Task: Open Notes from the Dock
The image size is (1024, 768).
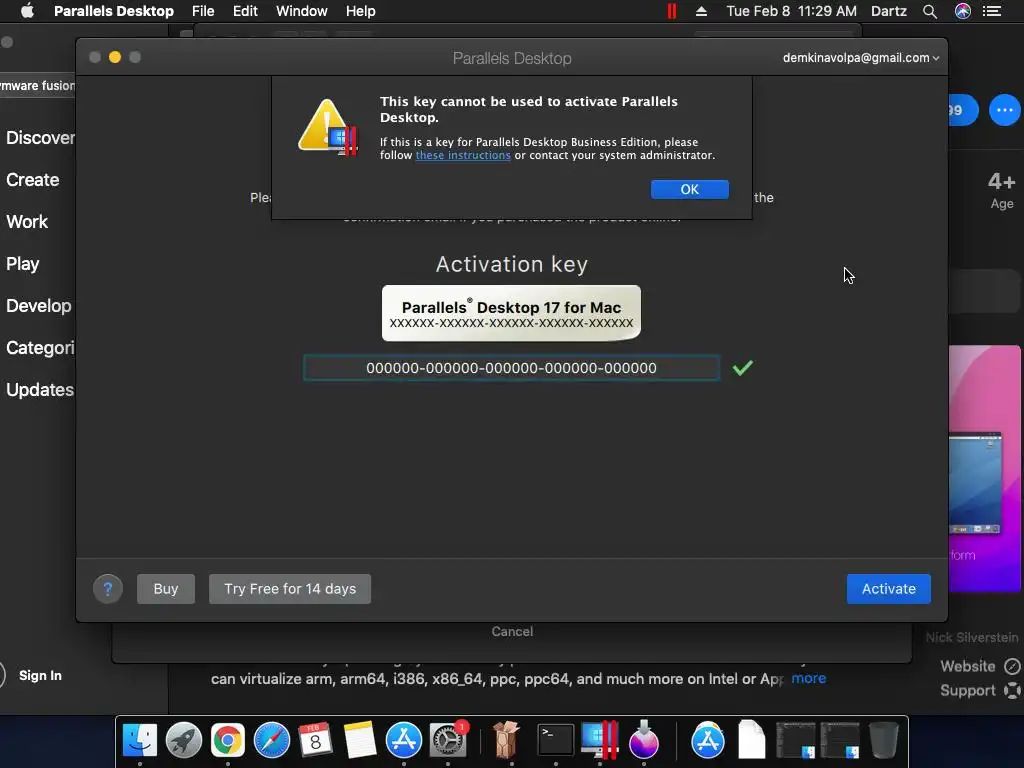Action: coord(360,741)
